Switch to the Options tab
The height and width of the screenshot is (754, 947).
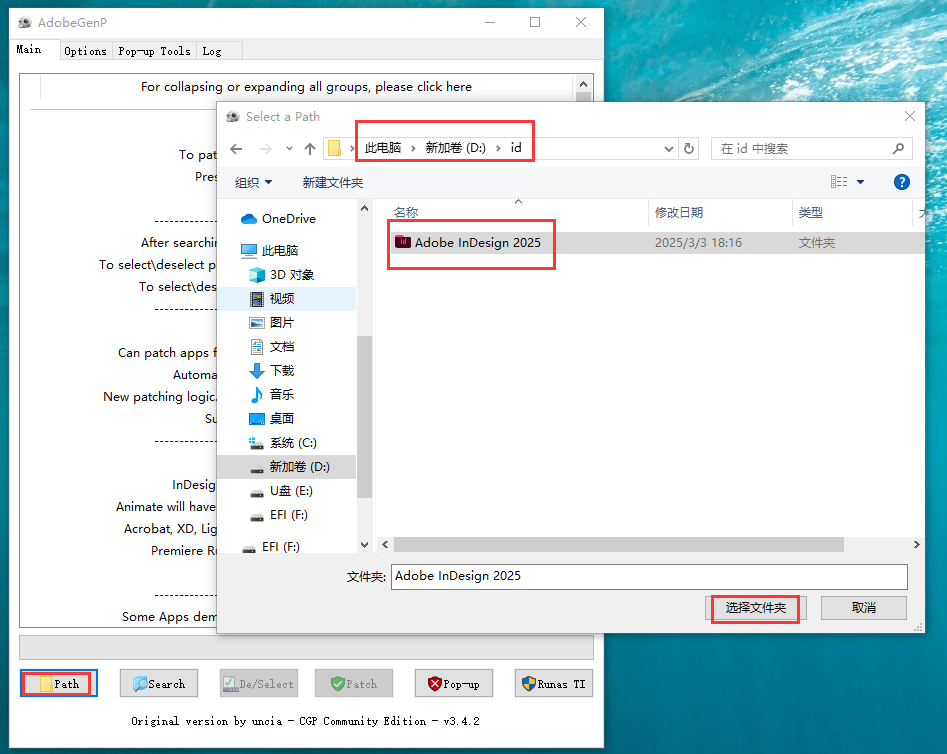[85, 51]
